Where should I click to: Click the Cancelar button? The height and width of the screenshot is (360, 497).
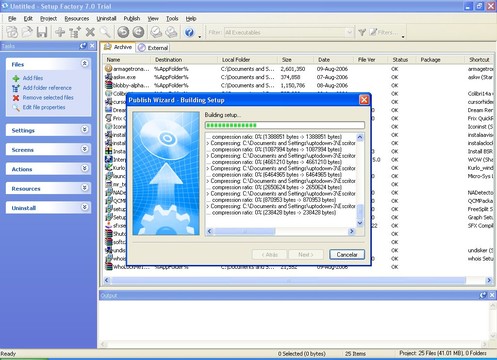(x=347, y=255)
